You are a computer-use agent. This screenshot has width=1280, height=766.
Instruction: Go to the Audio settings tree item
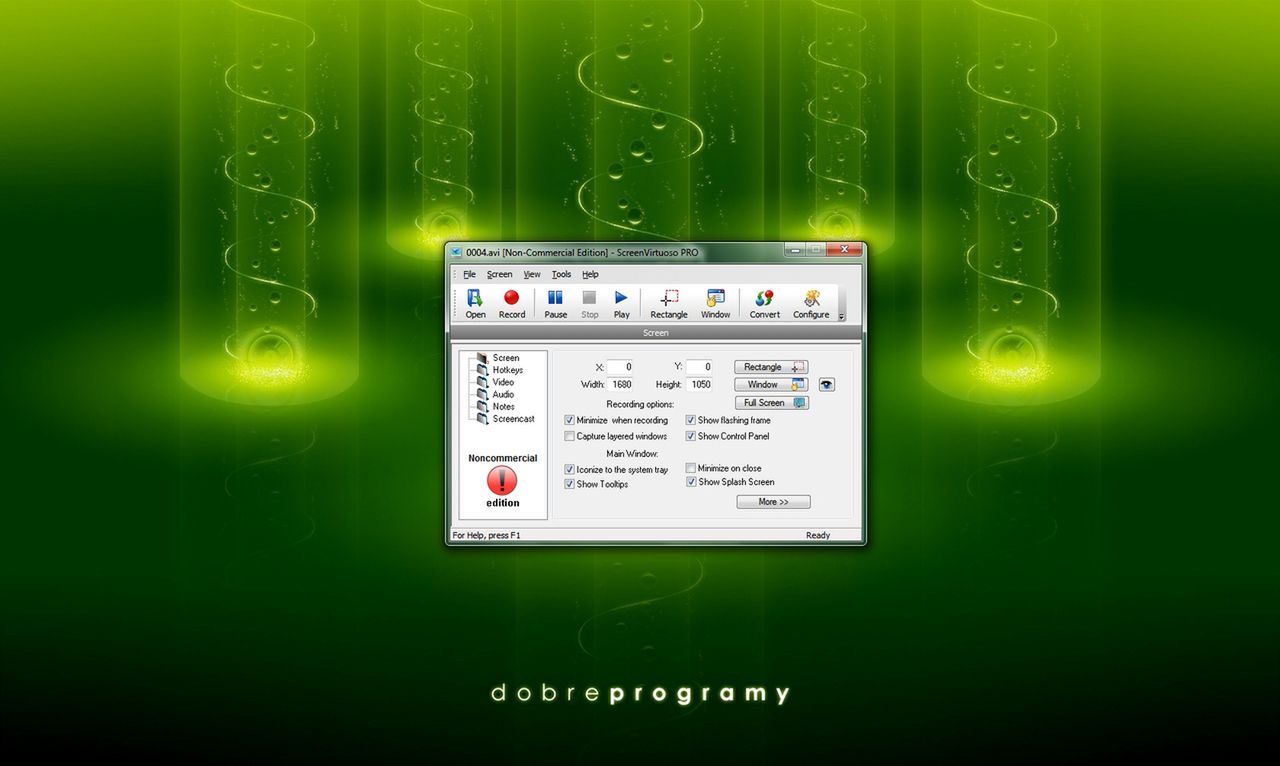tap(503, 394)
